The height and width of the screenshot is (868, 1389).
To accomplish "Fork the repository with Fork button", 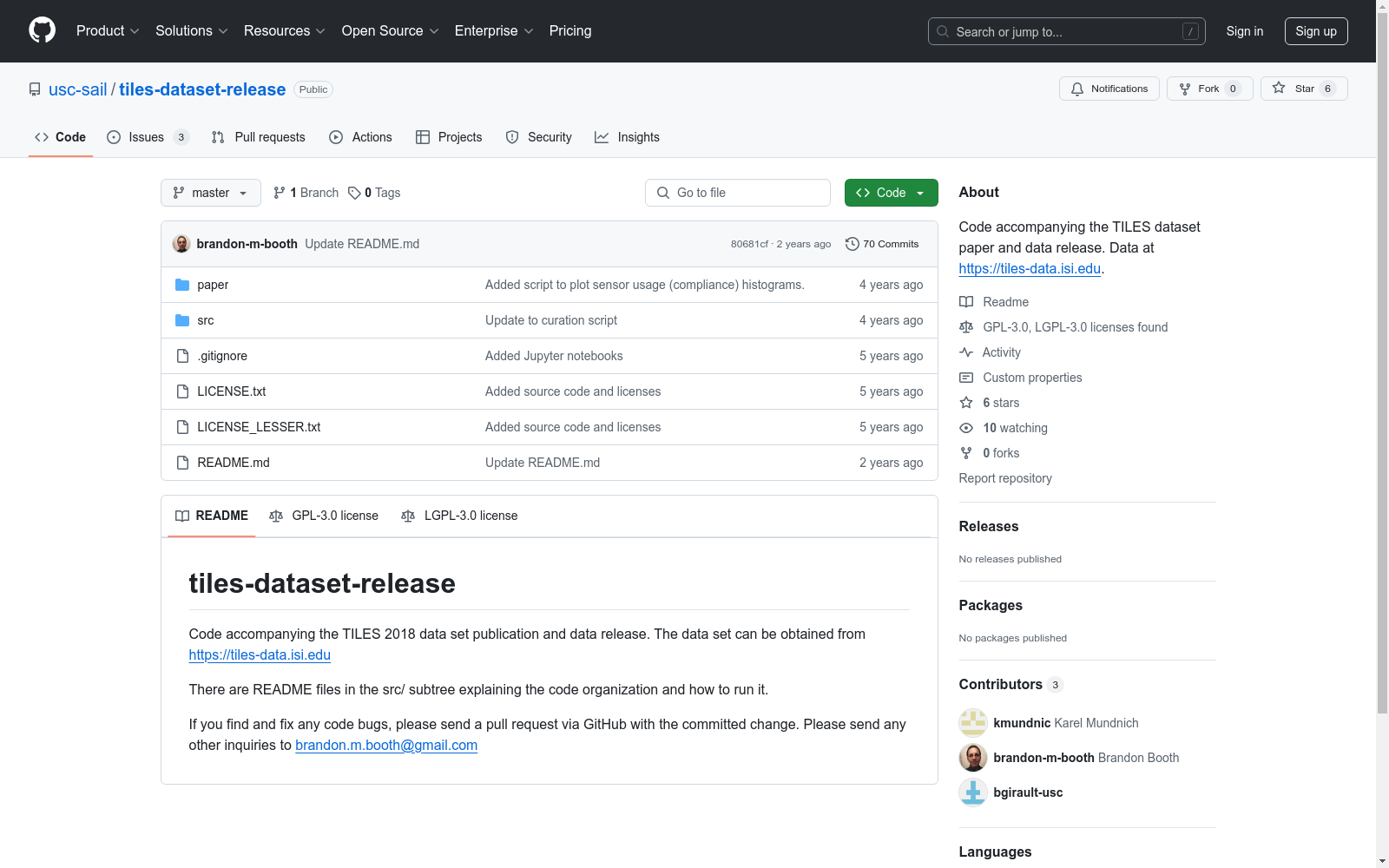I will [1210, 89].
